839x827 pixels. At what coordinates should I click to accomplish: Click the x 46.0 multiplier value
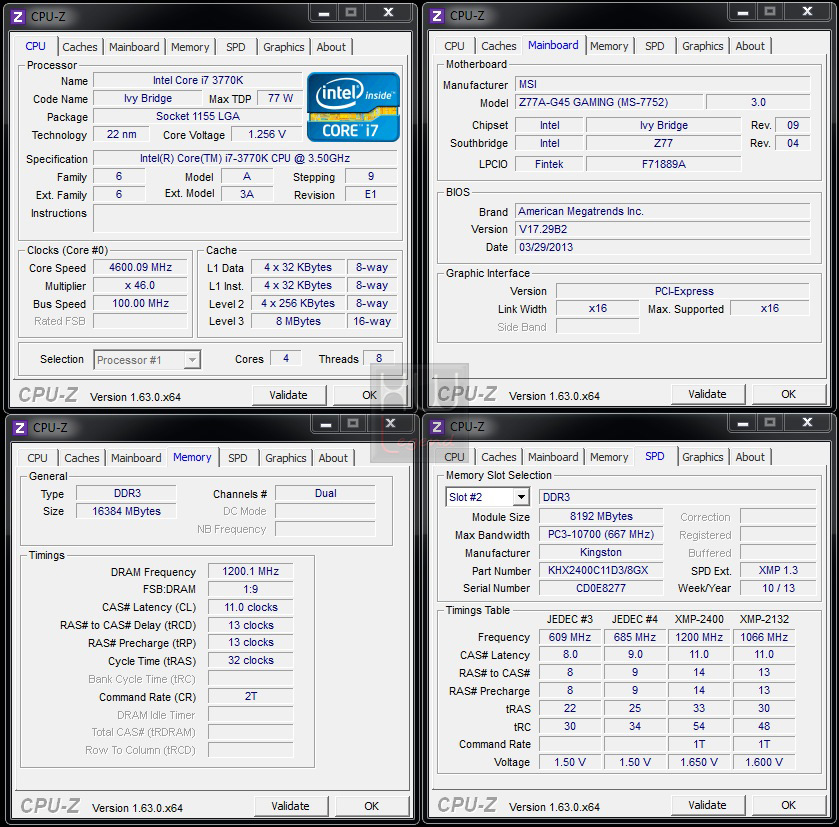click(x=140, y=286)
